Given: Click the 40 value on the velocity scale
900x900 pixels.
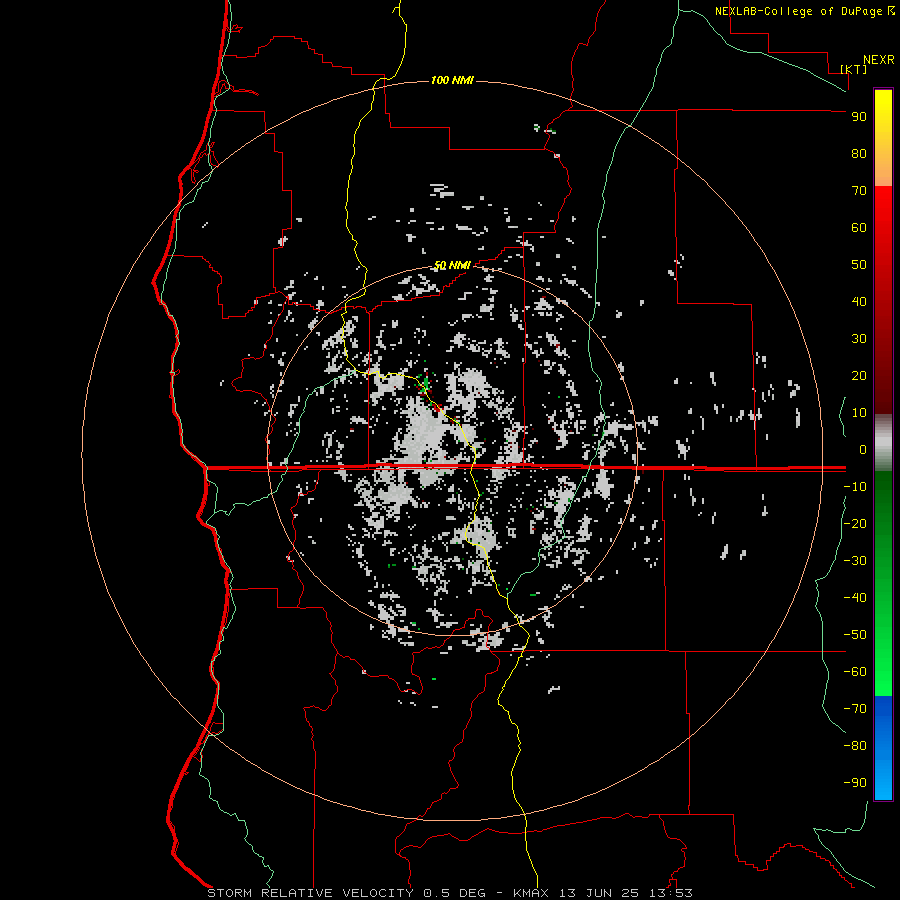Looking at the screenshot, I should (859, 301).
